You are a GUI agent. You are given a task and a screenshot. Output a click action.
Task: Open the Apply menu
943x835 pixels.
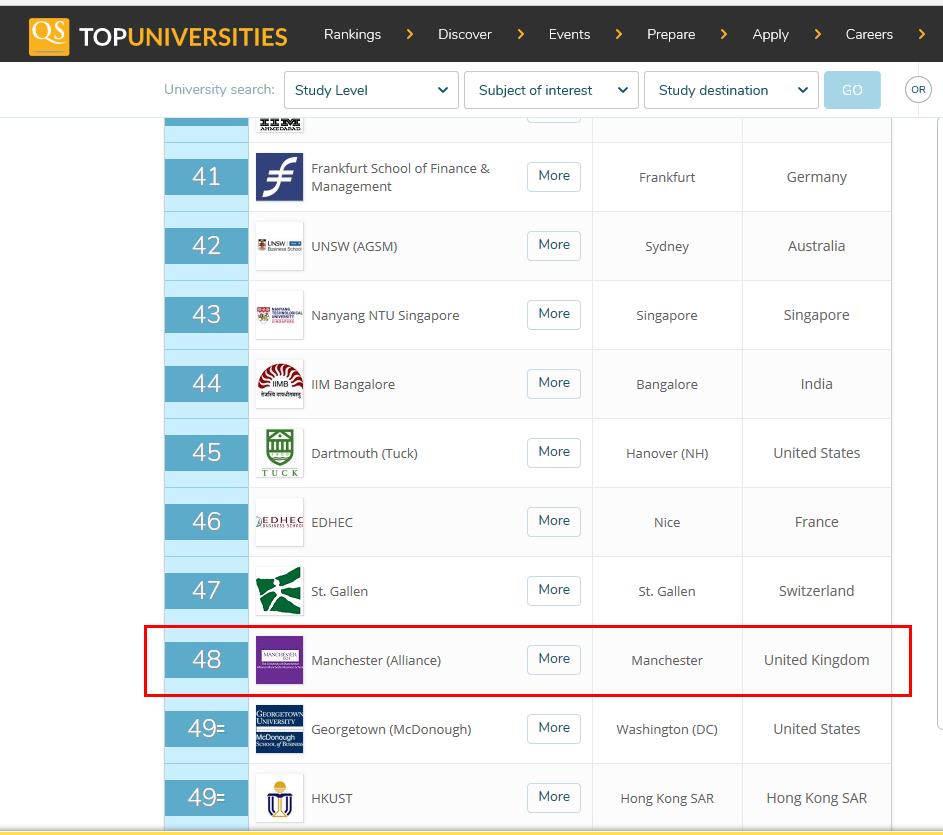point(770,34)
